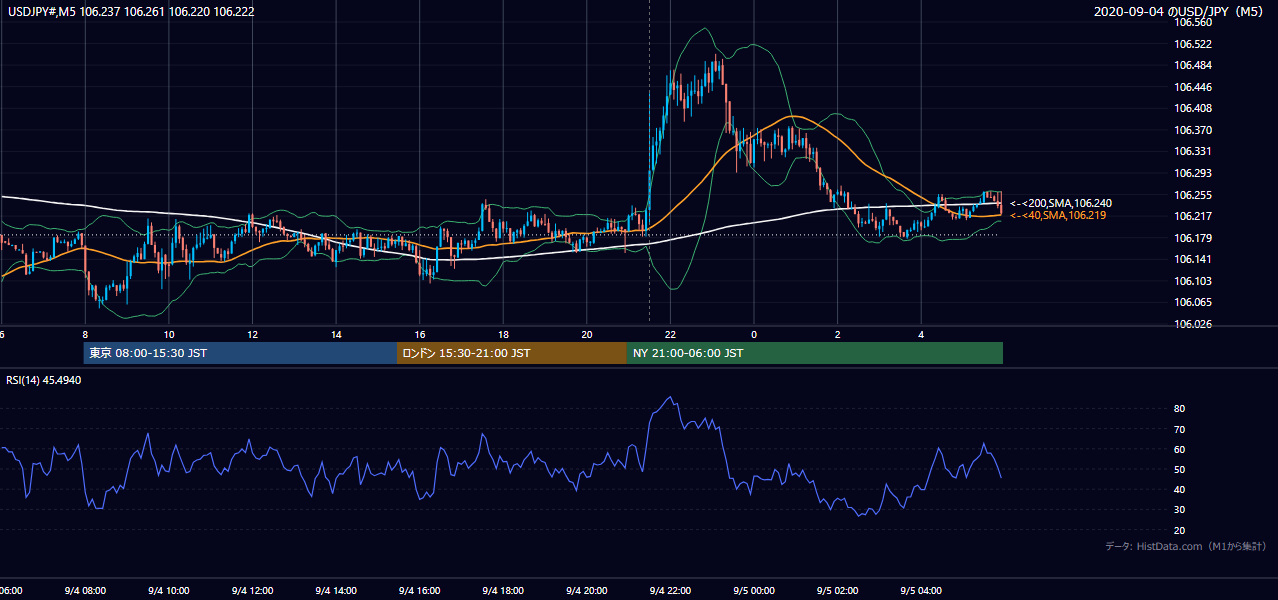Select the NY 21:00-06:00 JST session bar
The width and height of the screenshot is (1278, 600).
815,353
